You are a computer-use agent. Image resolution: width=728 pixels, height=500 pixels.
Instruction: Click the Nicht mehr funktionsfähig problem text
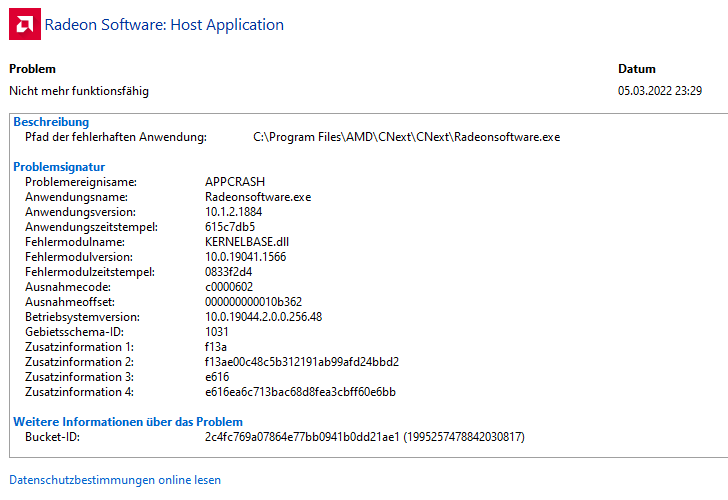tap(79, 91)
